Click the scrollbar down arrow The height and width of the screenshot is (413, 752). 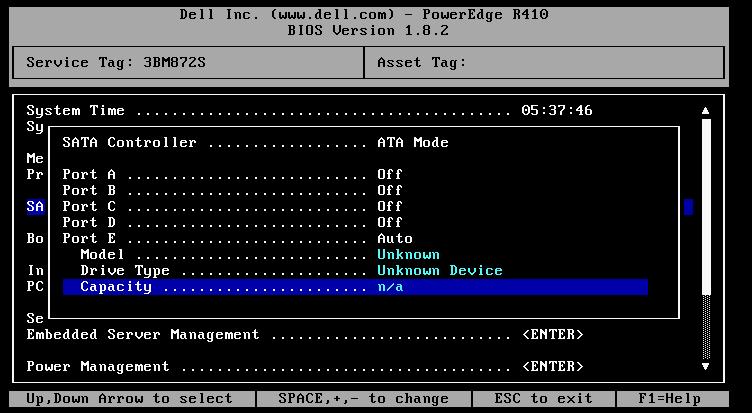pos(705,366)
